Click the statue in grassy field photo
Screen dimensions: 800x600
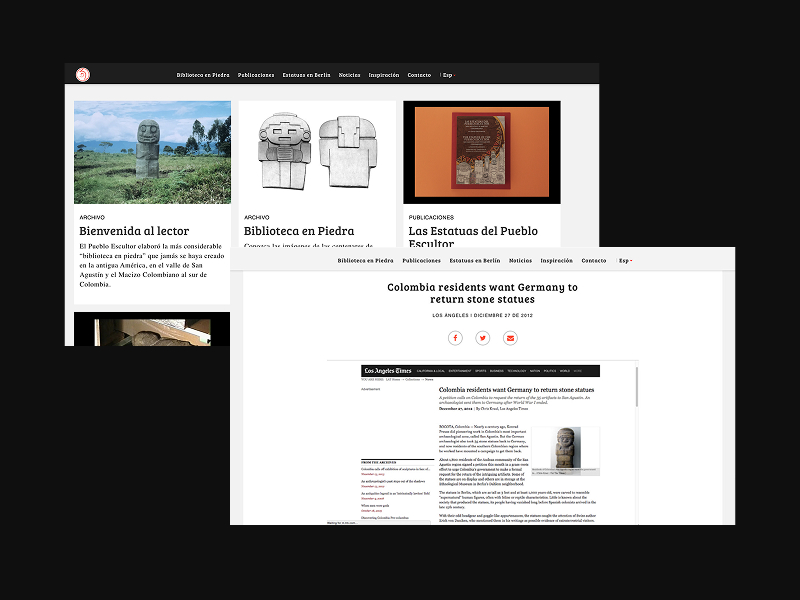[152, 152]
